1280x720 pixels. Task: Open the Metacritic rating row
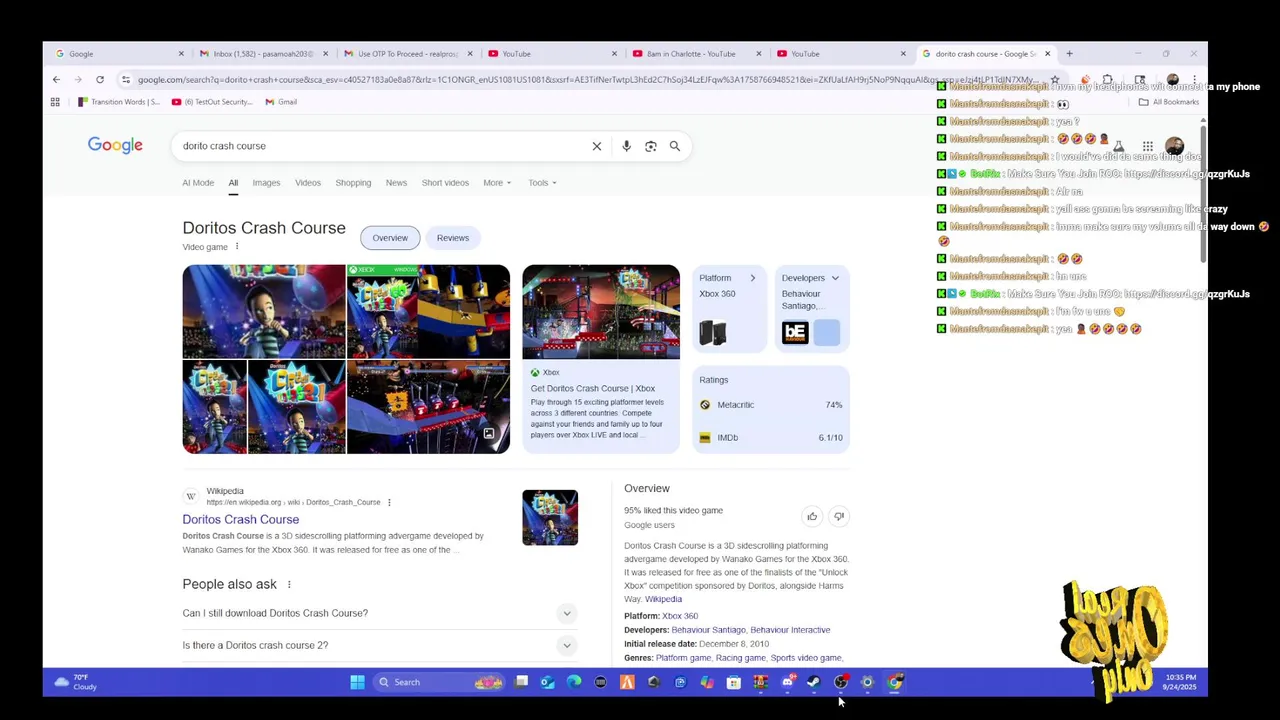coord(771,405)
